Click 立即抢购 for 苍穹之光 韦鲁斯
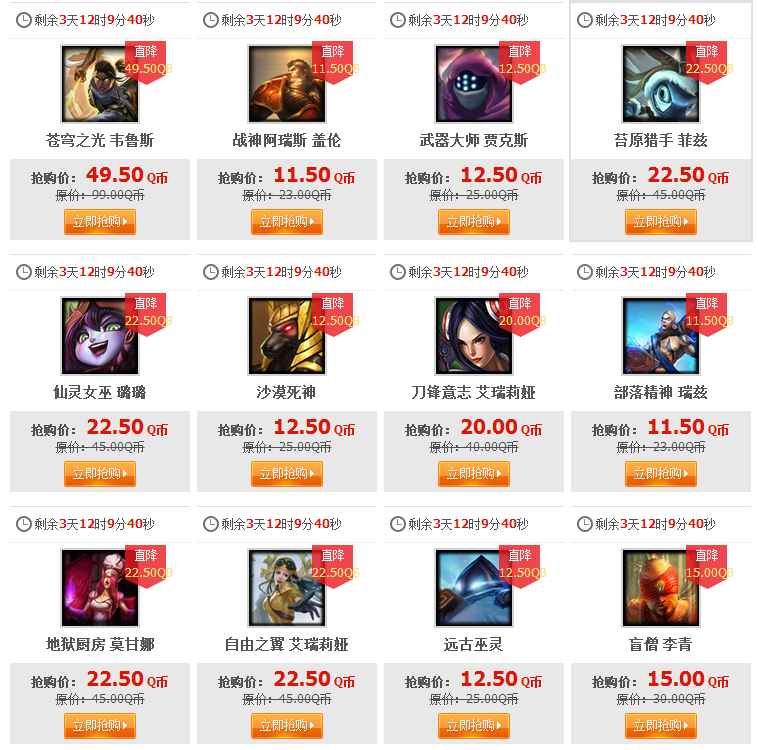This screenshot has height=750, width=758. [x=100, y=222]
